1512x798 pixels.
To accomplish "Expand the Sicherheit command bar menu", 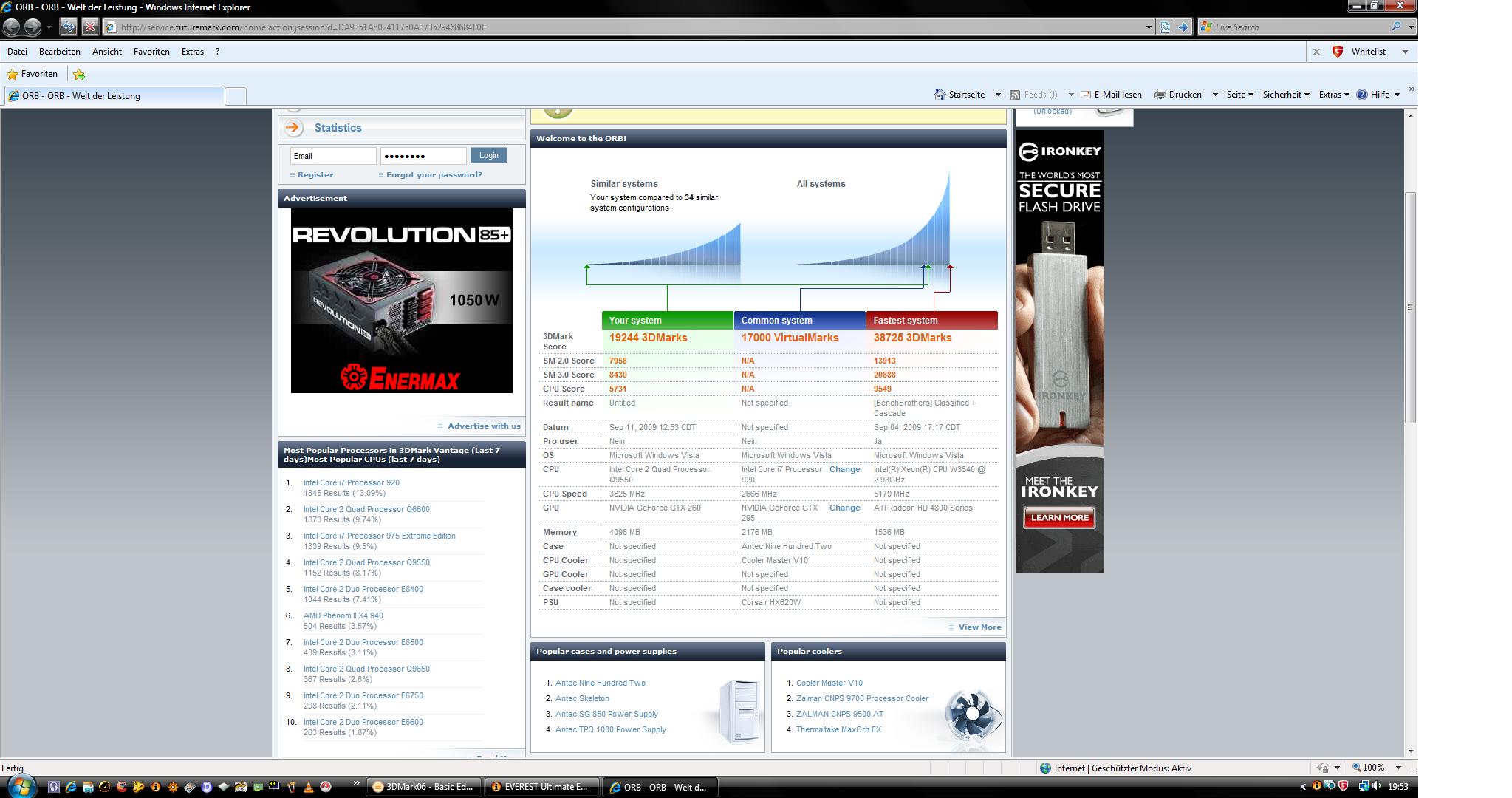I will (x=1285, y=95).
